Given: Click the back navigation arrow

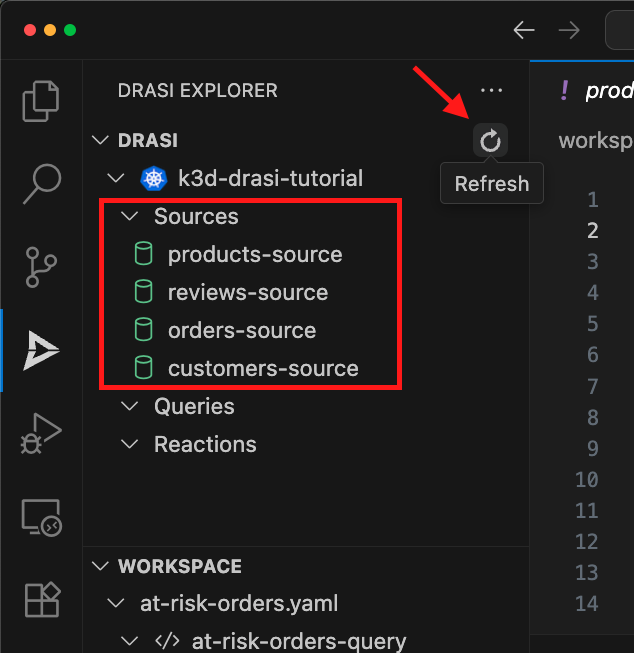Looking at the screenshot, I should click(x=523, y=30).
